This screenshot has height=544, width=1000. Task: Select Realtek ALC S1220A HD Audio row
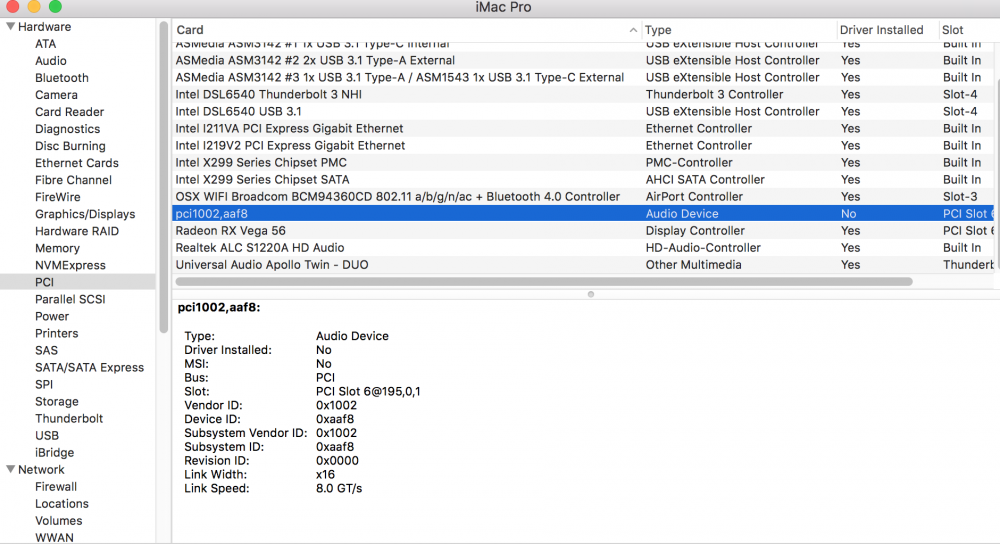(x=582, y=247)
